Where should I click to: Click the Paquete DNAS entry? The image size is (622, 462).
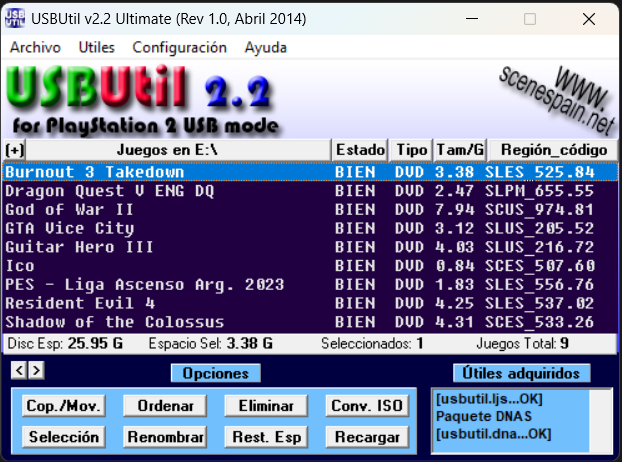click(484, 416)
